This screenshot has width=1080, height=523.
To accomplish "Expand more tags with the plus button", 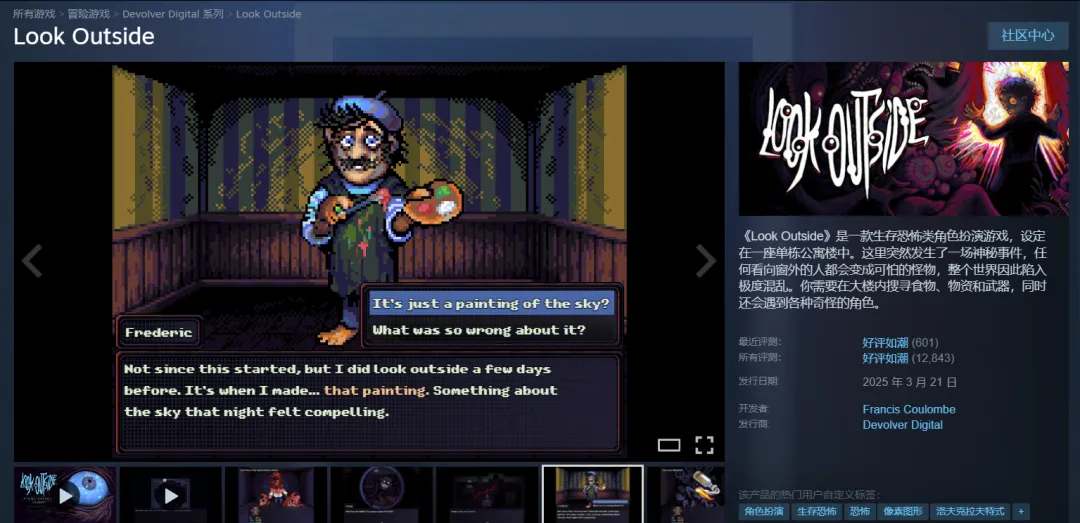I will tap(1021, 511).
